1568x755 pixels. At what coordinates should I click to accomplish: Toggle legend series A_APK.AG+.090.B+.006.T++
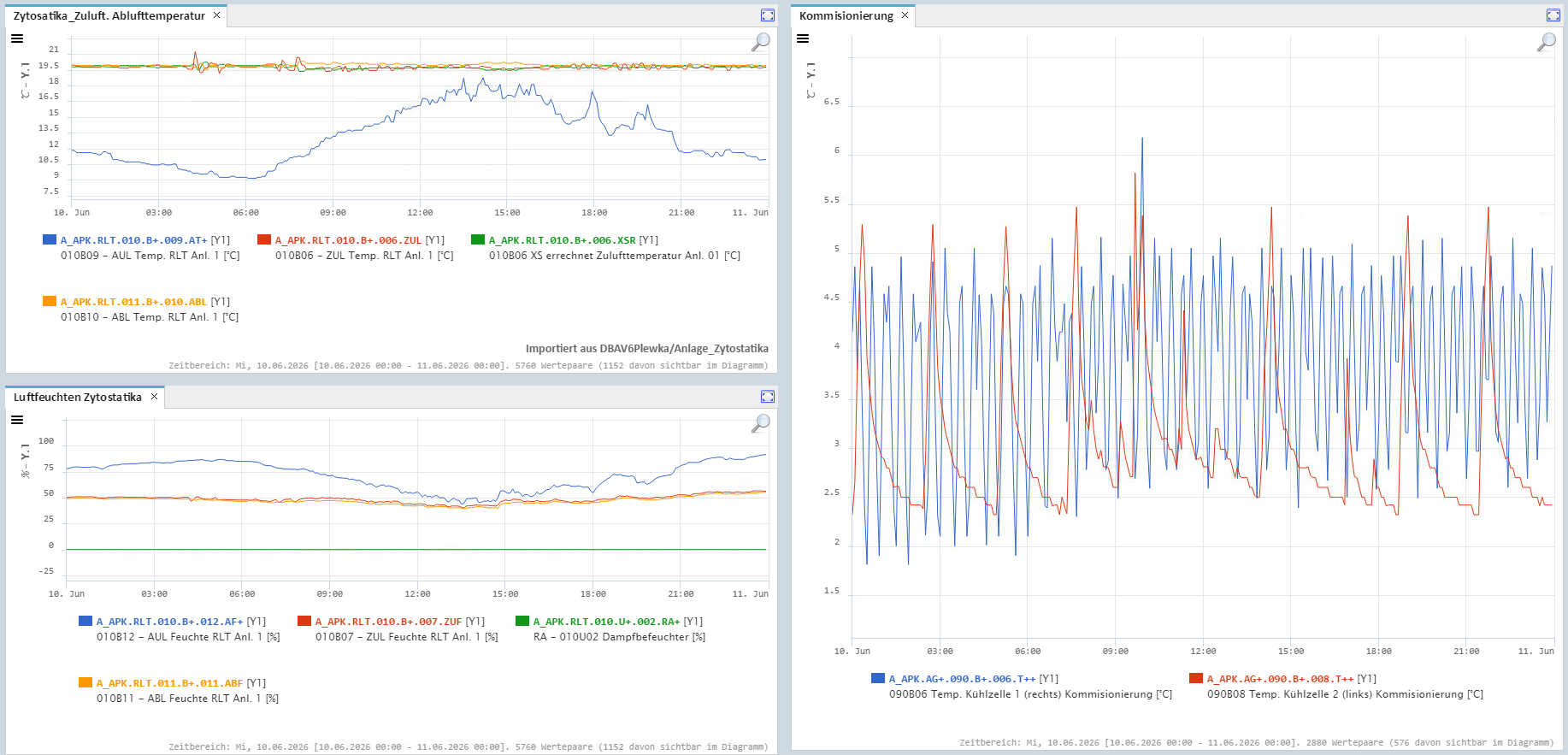point(963,679)
